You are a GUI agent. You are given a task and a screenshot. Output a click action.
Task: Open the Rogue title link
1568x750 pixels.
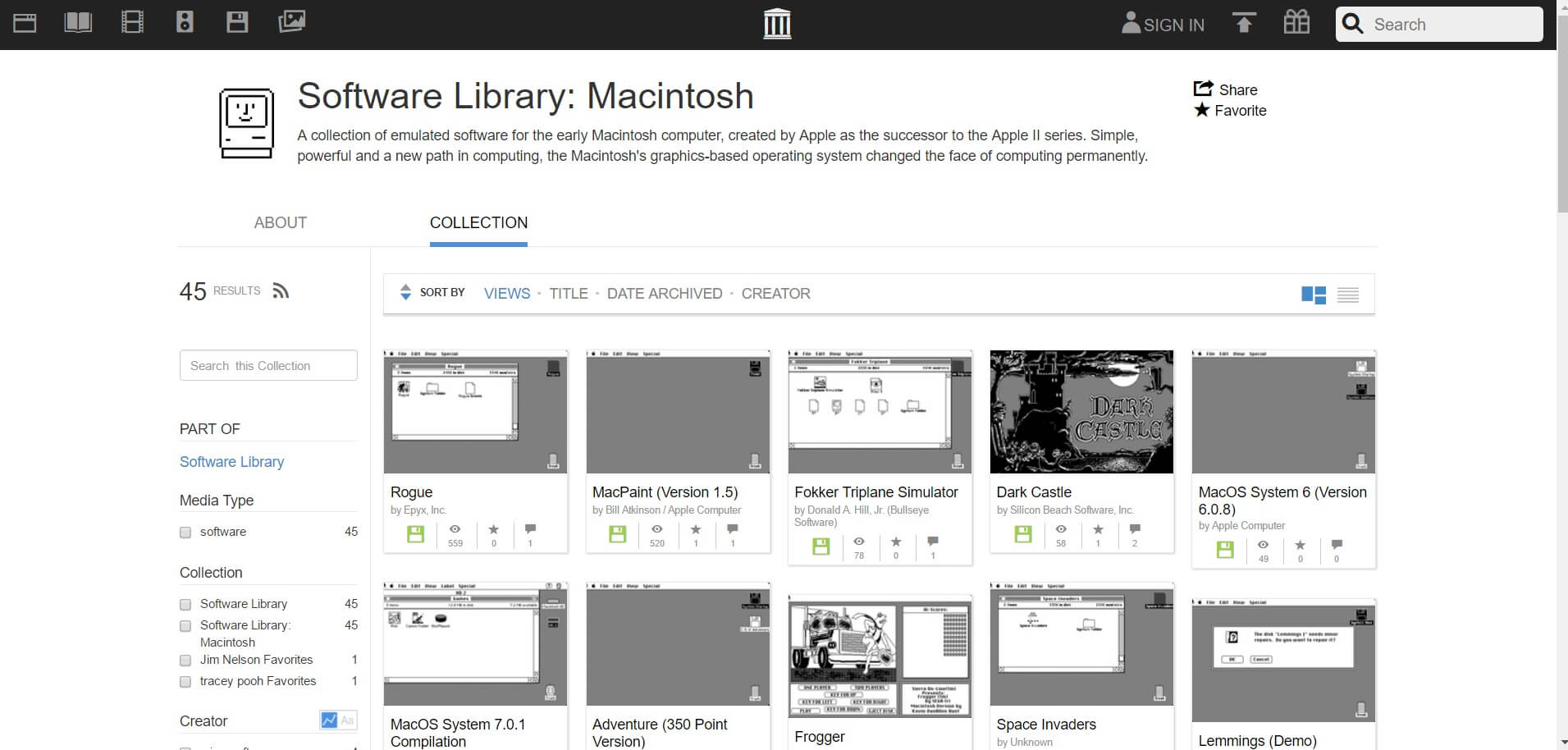(x=411, y=492)
